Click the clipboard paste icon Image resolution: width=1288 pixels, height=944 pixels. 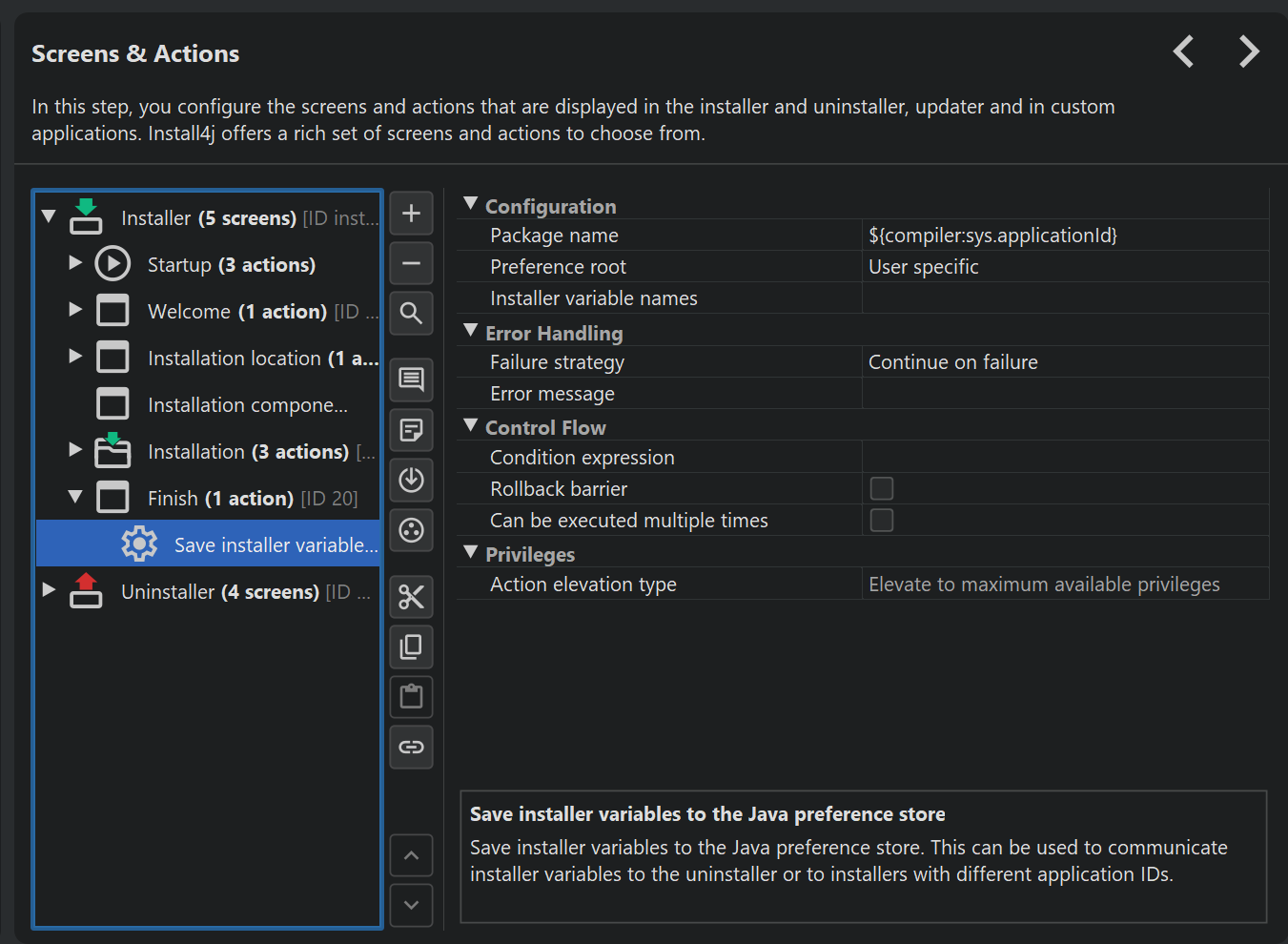pos(411,696)
